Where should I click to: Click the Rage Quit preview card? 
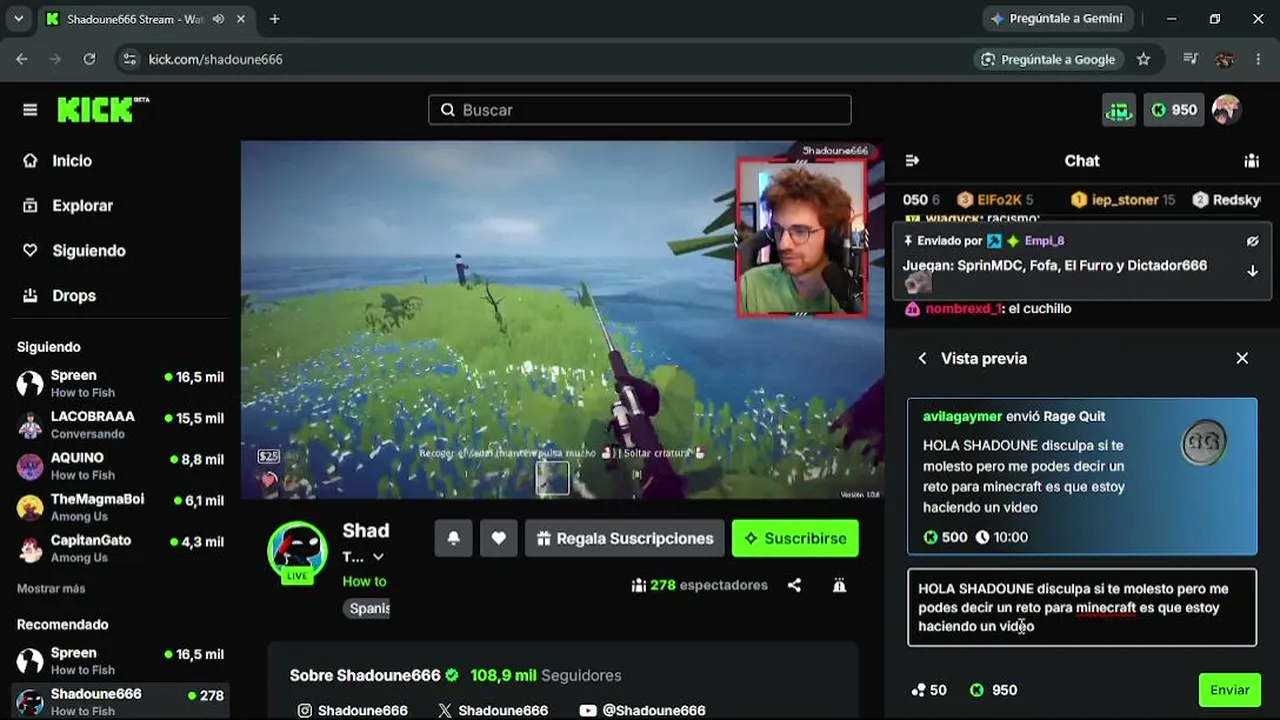pyautogui.click(x=1082, y=476)
